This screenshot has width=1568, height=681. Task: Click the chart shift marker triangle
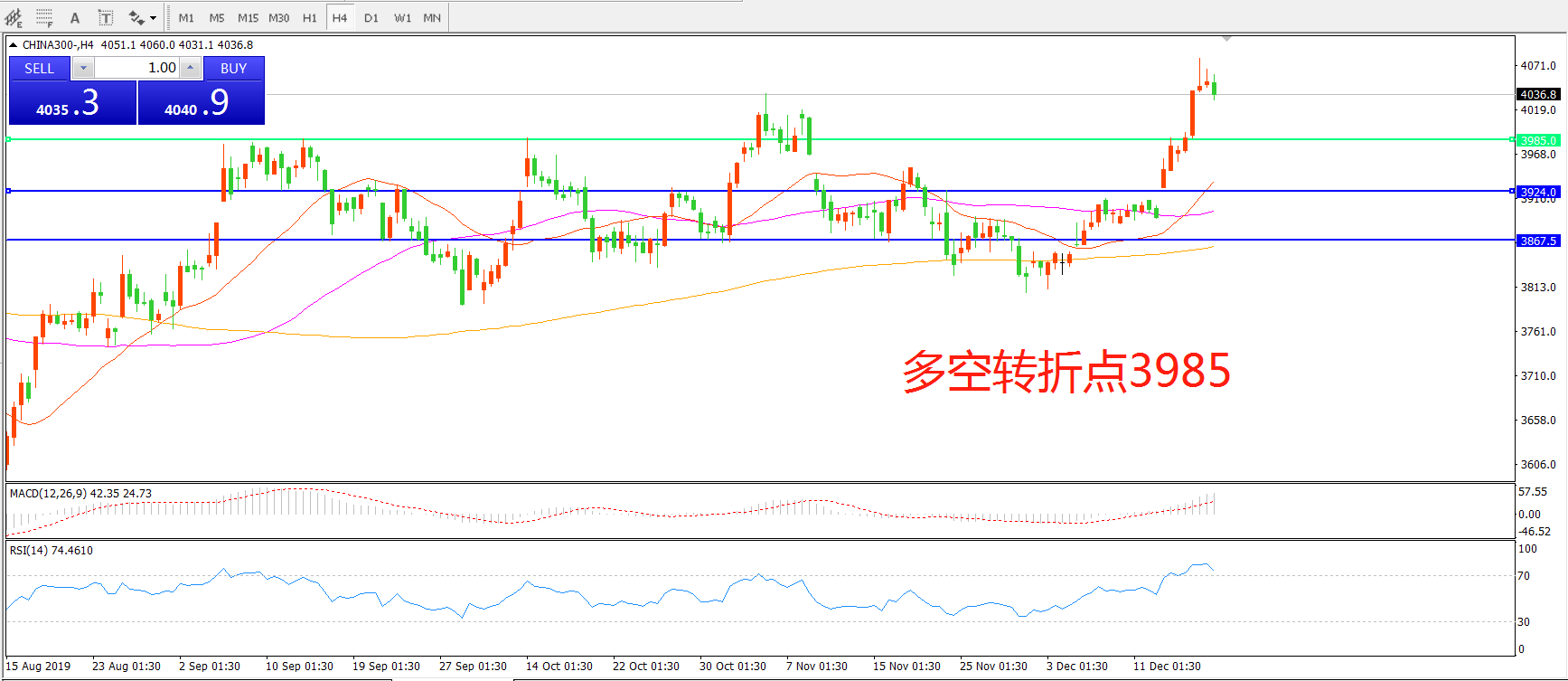[x=1226, y=39]
